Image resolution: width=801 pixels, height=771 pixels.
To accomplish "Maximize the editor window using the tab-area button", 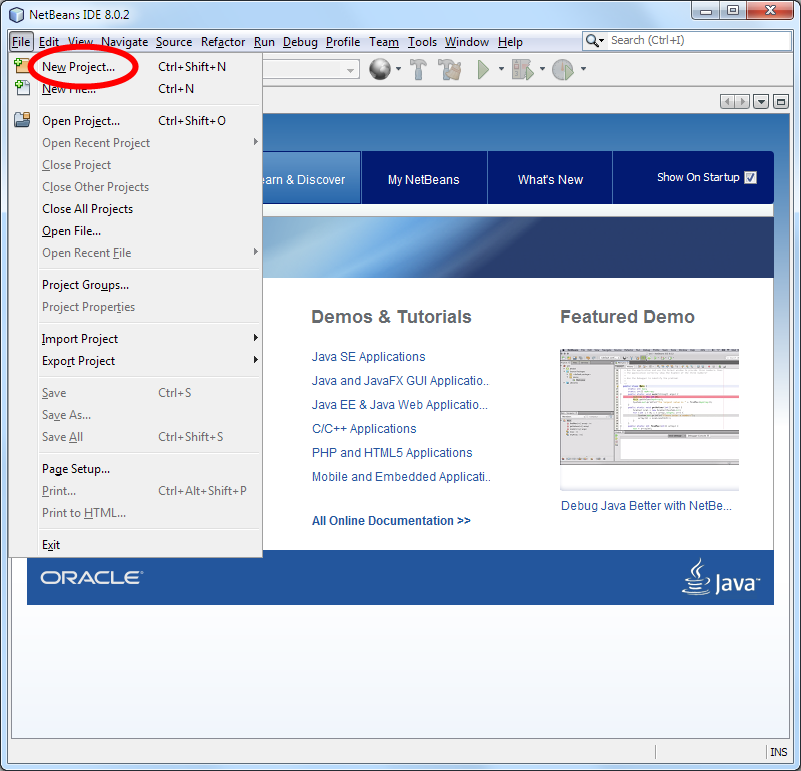I will 781,102.
